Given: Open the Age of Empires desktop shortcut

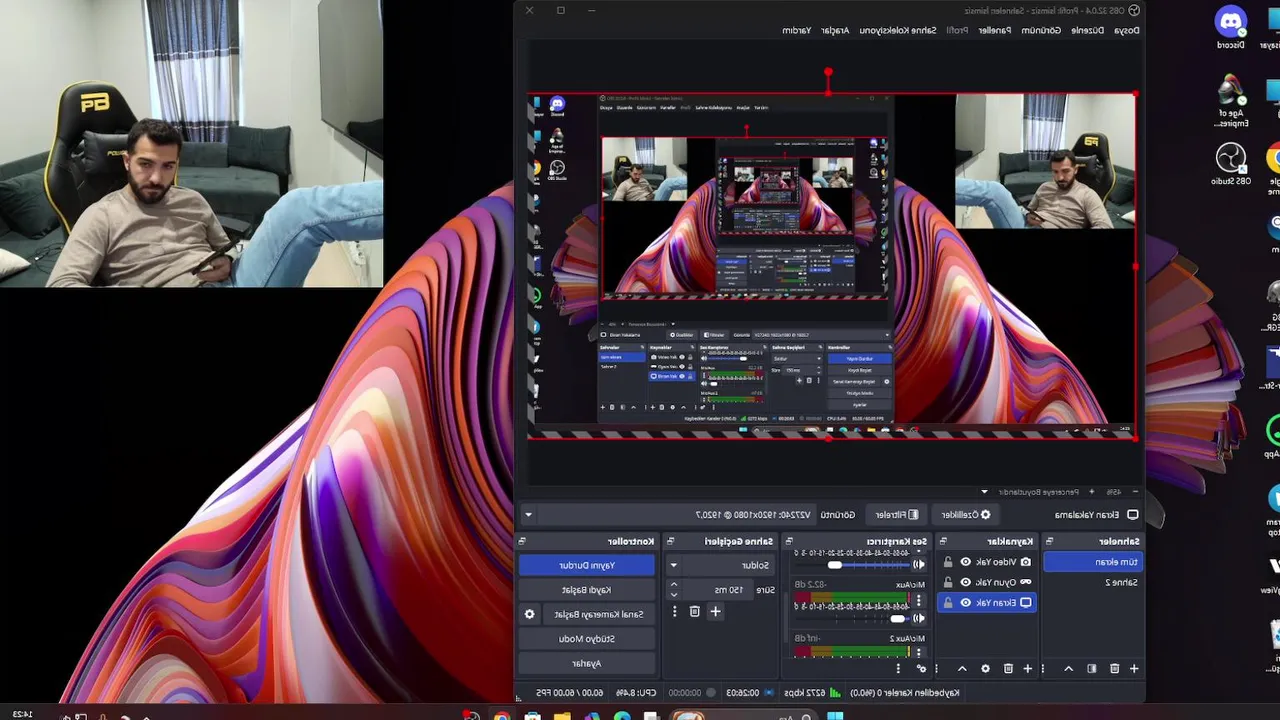Looking at the screenshot, I should coord(1231,101).
